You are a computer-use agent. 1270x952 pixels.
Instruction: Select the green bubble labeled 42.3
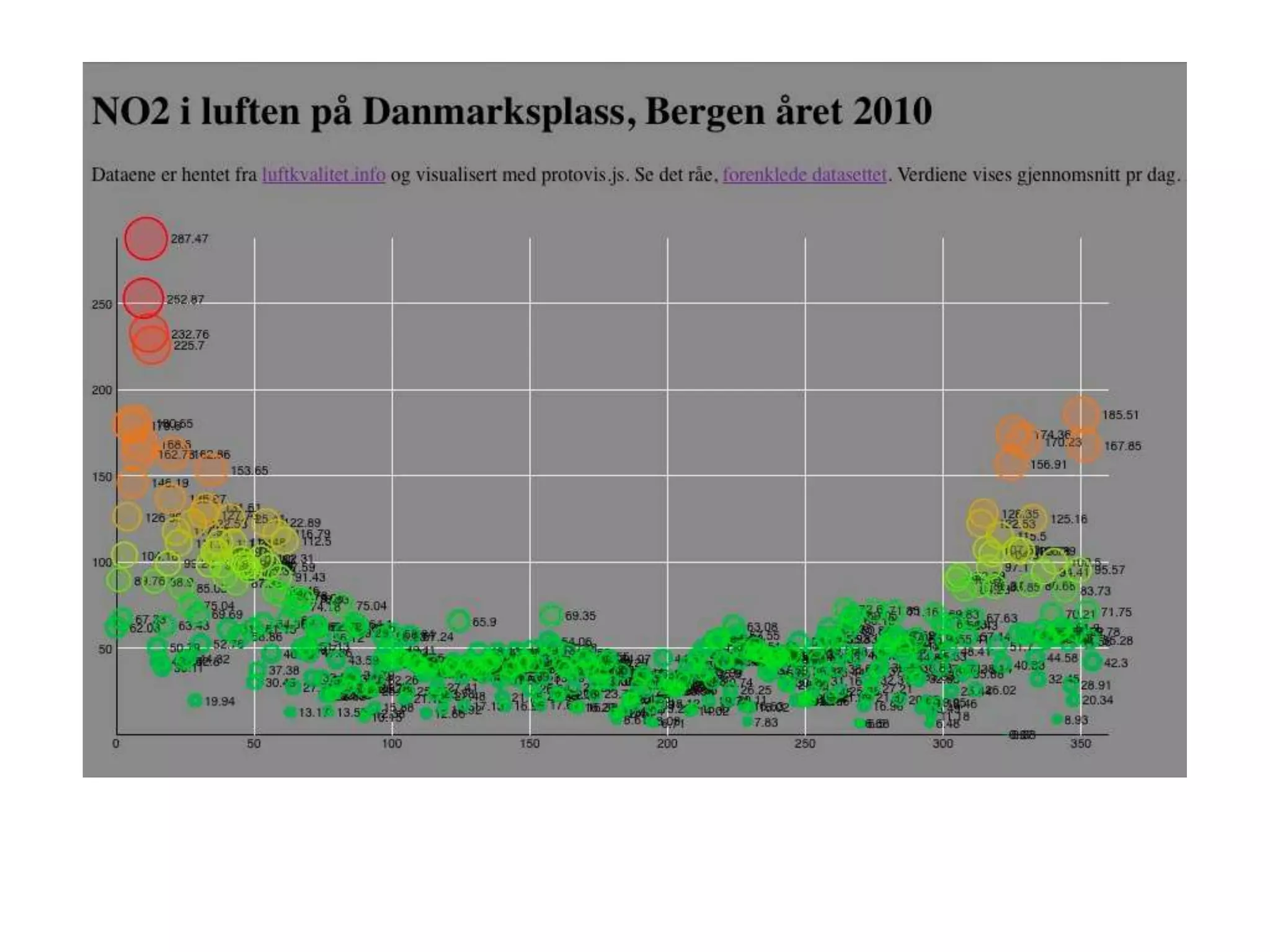(x=1092, y=662)
